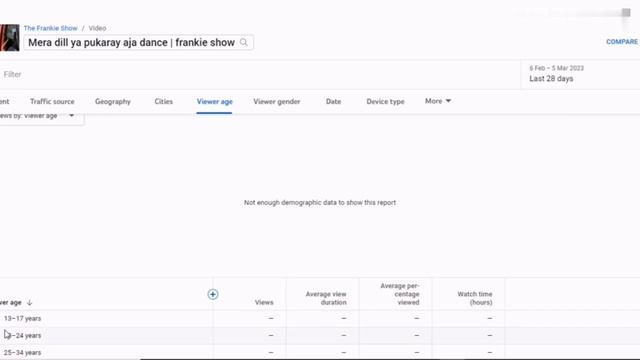Switch to Device type tab
The image size is (640, 360).
[x=385, y=102]
